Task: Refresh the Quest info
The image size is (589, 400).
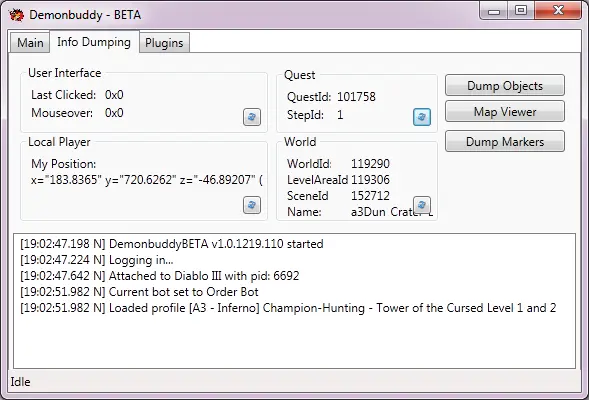Action: (x=422, y=117)
